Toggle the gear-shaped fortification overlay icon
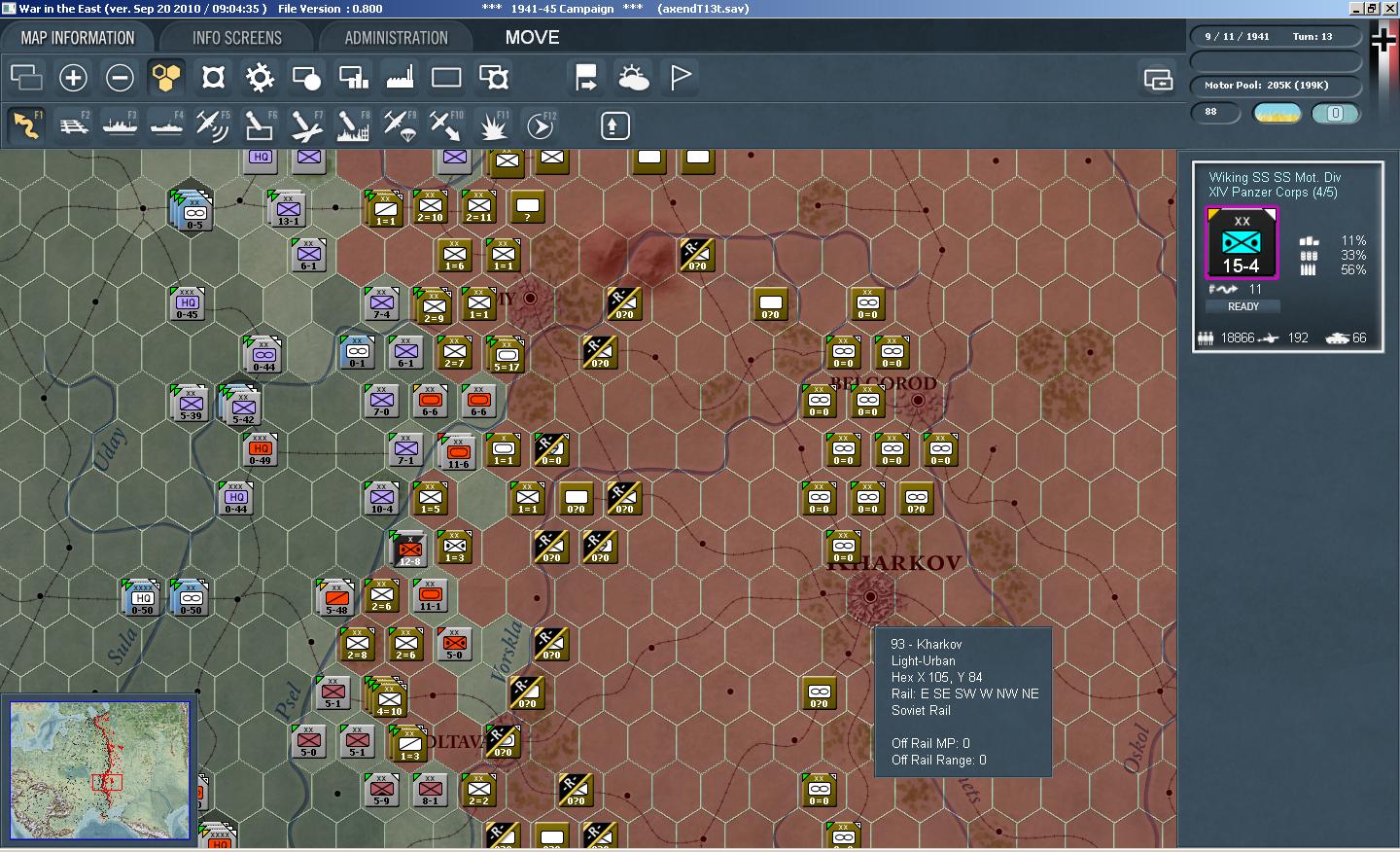Viewport: 1400px width, 852px height. tap(260, 77)
